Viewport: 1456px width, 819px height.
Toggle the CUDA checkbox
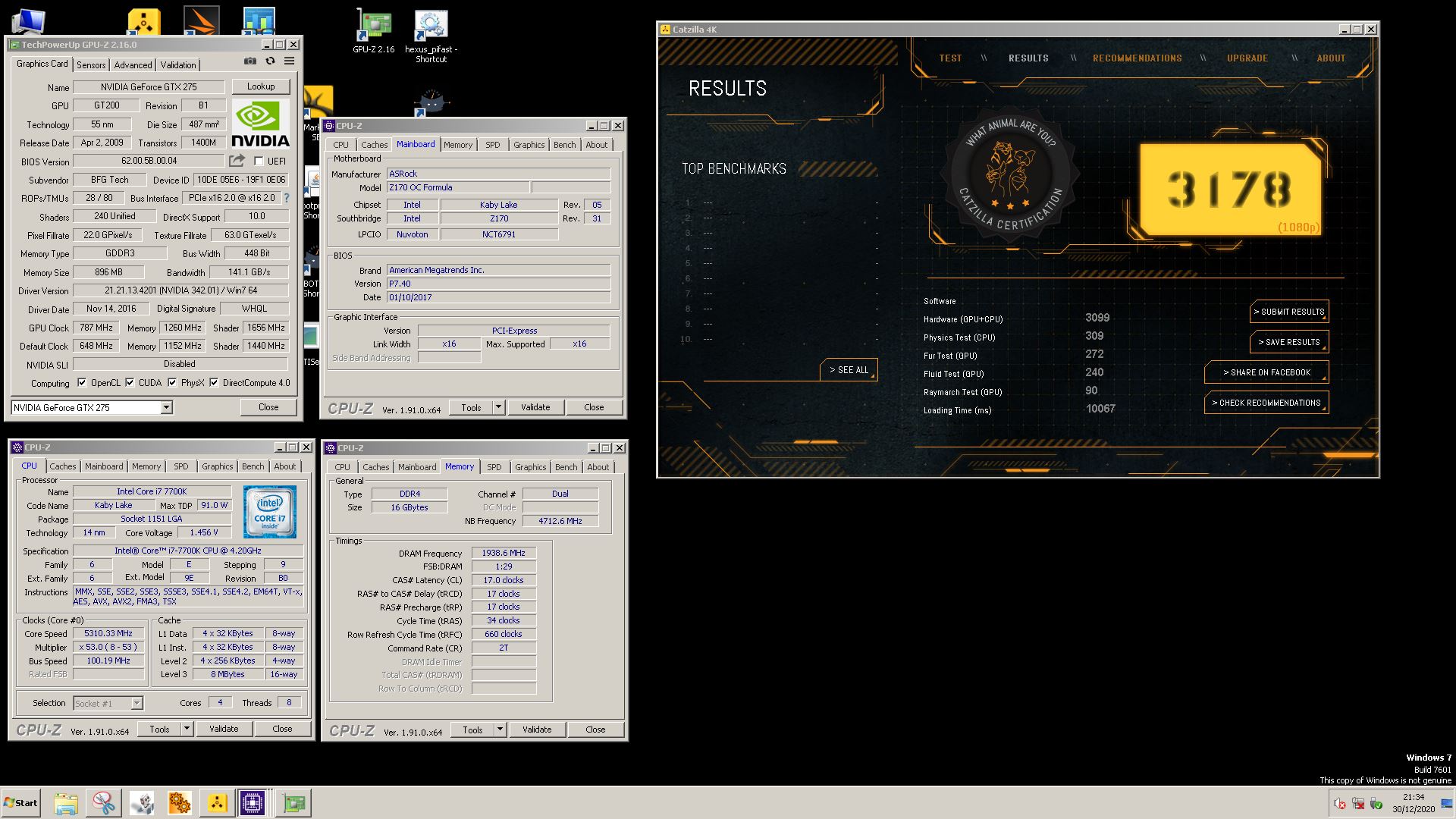[x=130, y=382]
